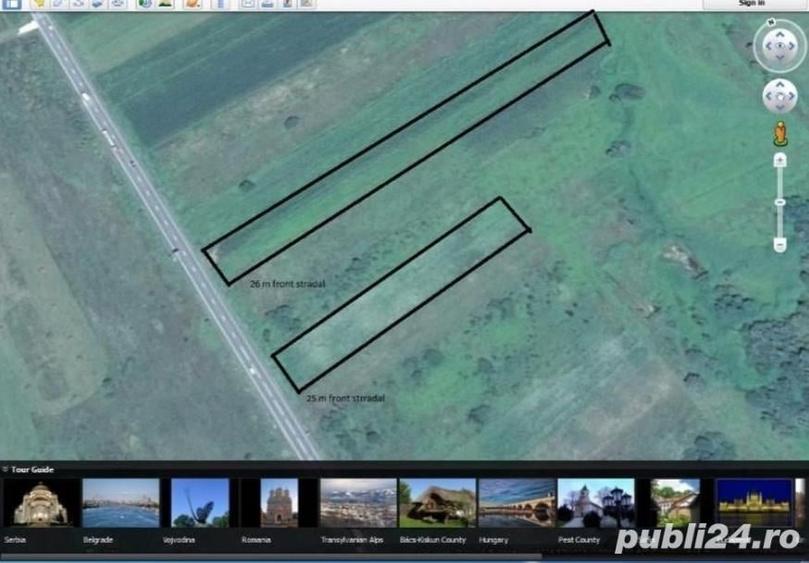
Task: Select the ruler measurement tool
Action: point(221,4)
